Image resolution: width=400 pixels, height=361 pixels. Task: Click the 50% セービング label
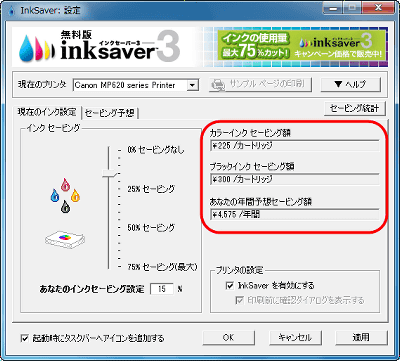pos(151,228)
